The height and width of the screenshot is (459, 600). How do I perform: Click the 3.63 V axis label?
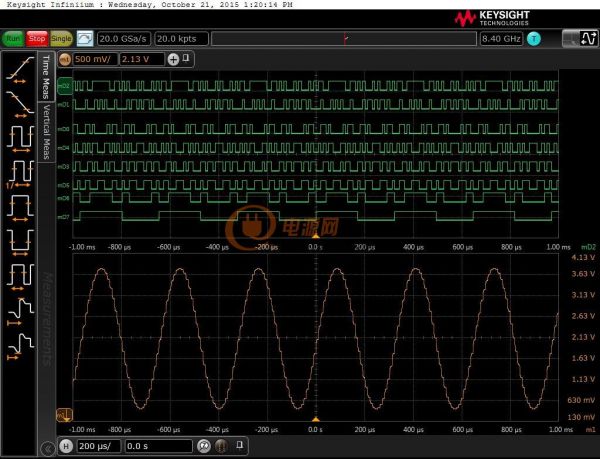pos(583,274)
